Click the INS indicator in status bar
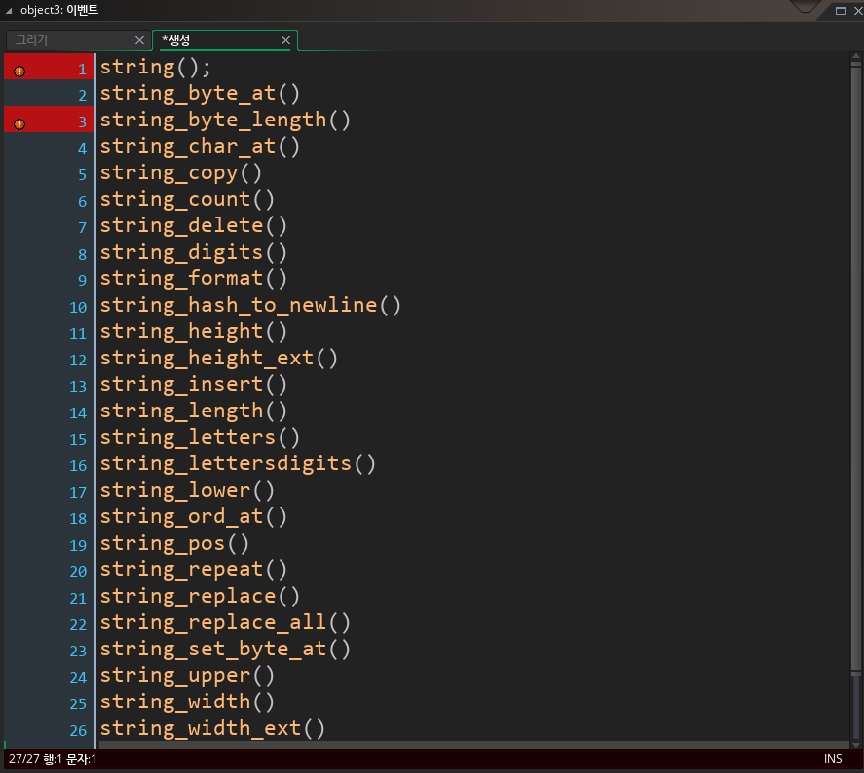864x773 pixels. [833, 759]
